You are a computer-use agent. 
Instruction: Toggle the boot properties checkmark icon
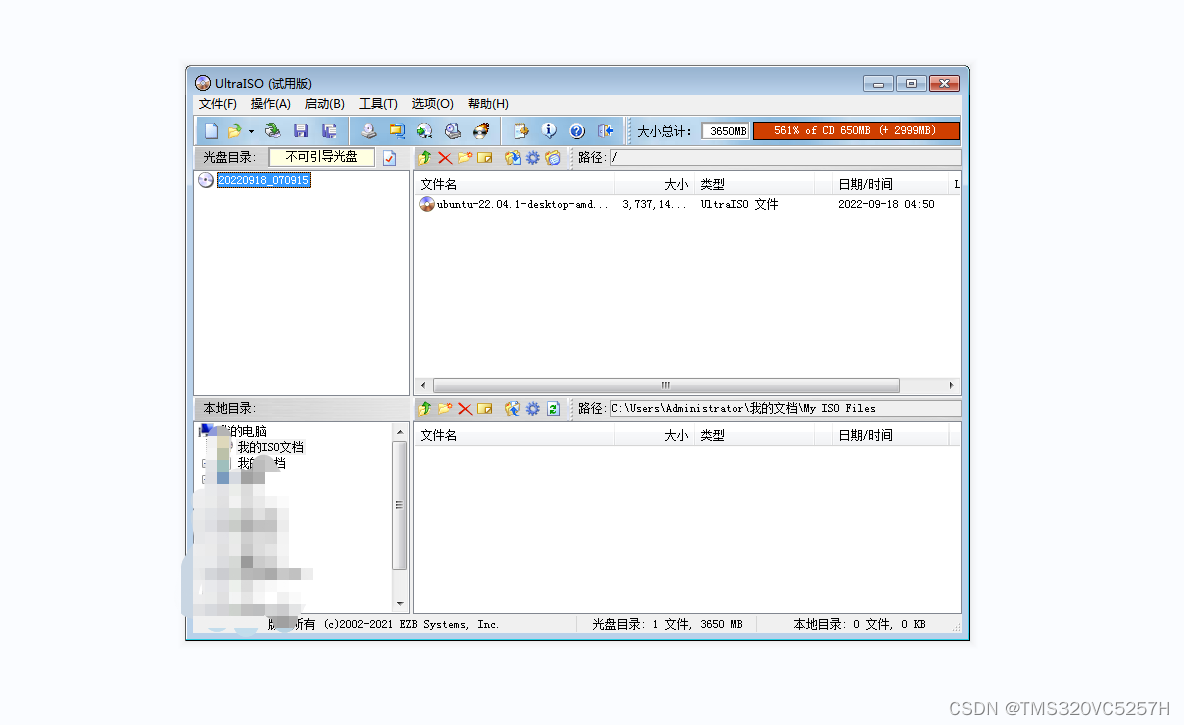[390, 157]
